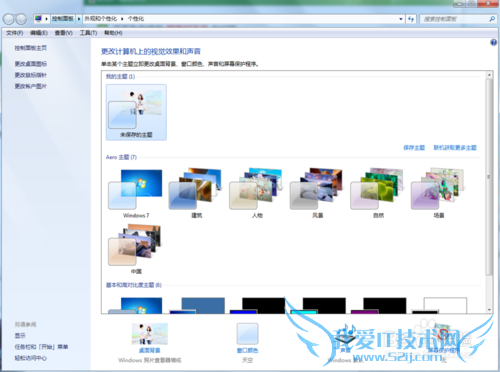Viewport: 500px width, 372px height.
Task: Expand arrow after 外观和个性化 breadcrumb
Action: (x=122, y=19)
